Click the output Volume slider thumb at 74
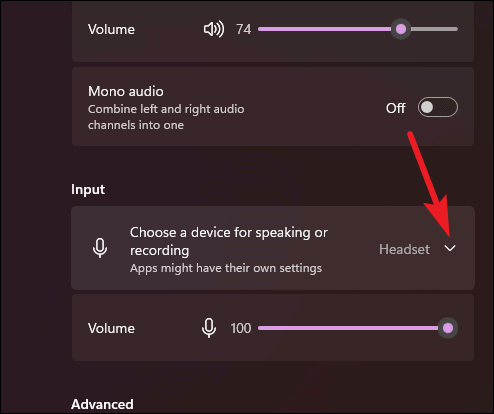Screen dimensions: 494x414 (401, 29)
